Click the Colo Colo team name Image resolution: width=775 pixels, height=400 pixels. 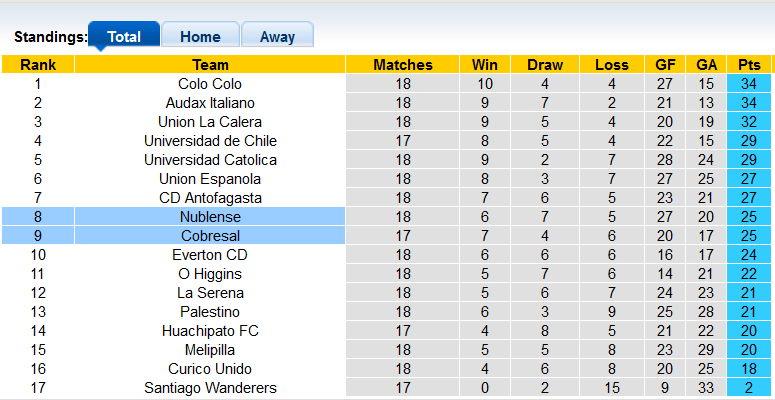point(210,84)
